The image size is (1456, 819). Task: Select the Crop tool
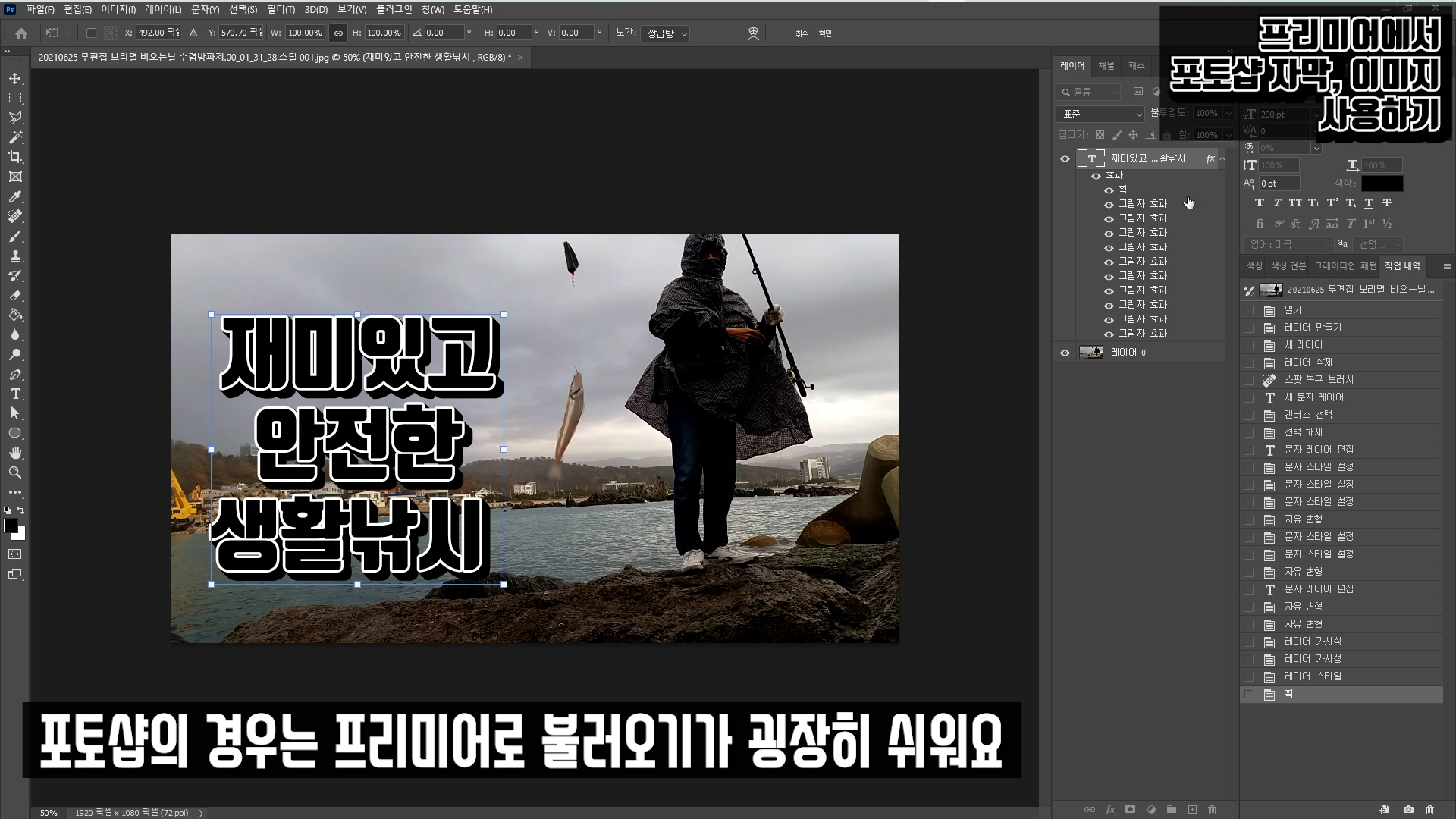15,157
